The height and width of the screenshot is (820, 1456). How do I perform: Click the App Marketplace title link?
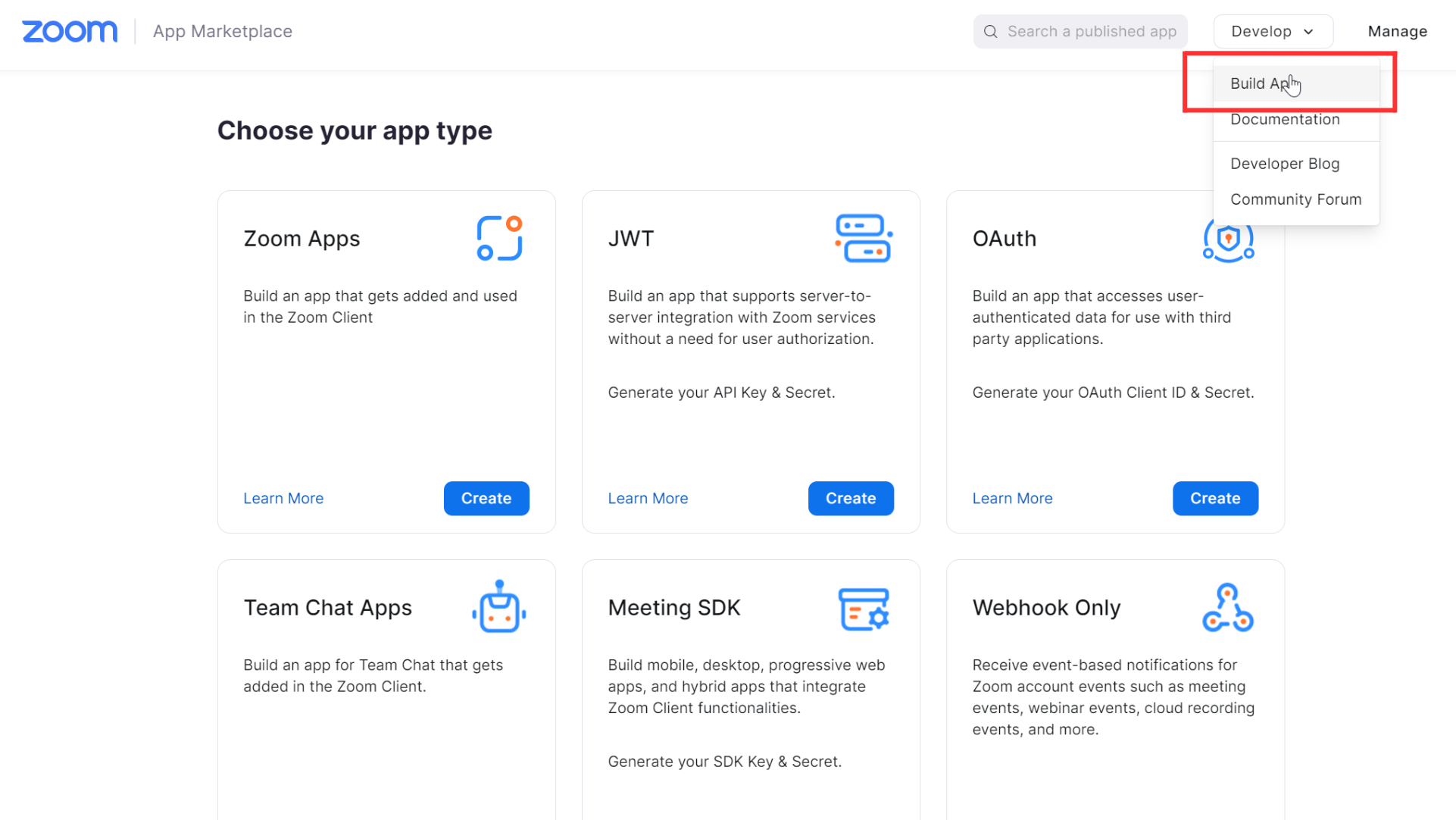pos(223,32)
